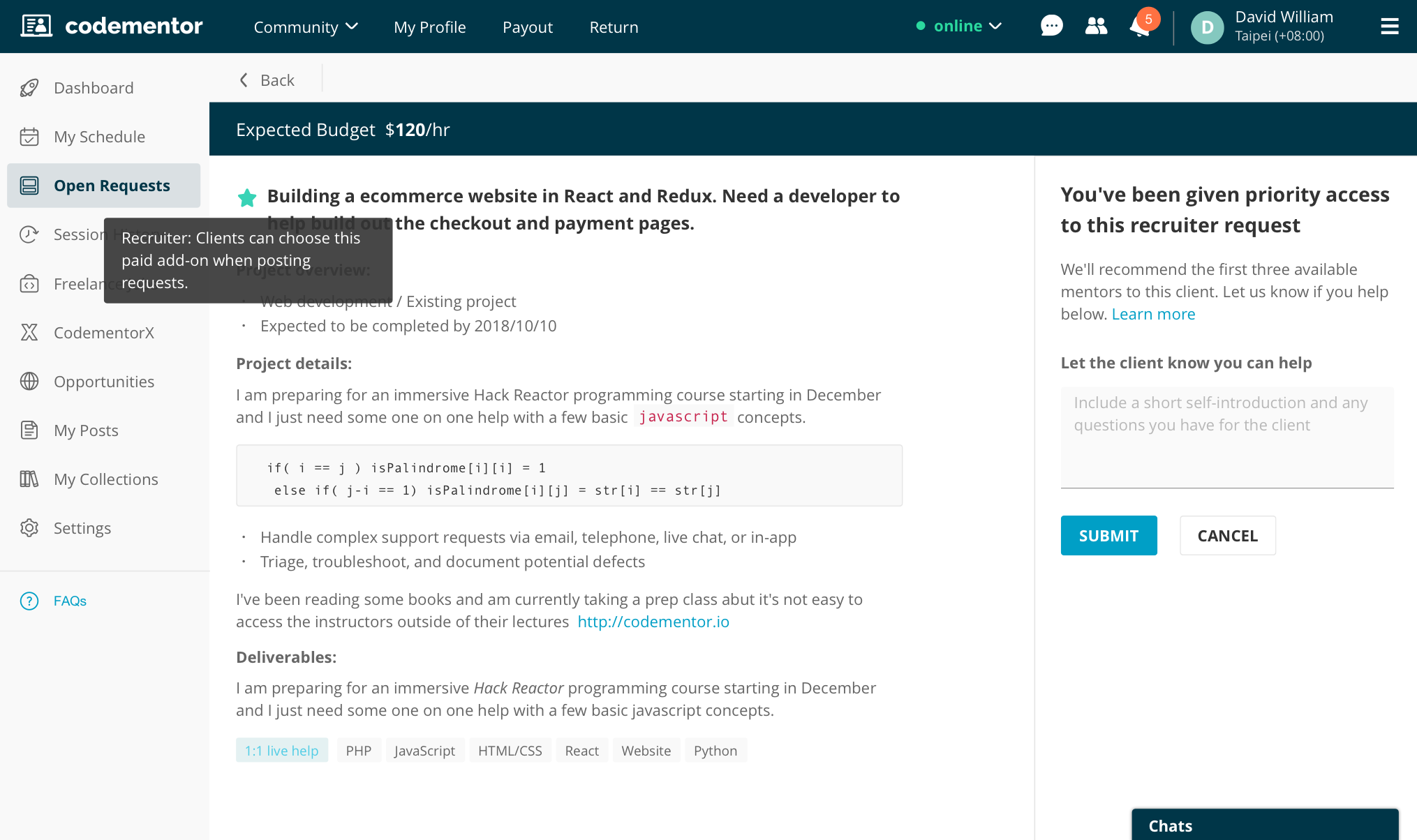Click the Expected Budget $120/hr text
Image resolution: width=1417 pixels, height=840 pixels.
click(343, 130)
